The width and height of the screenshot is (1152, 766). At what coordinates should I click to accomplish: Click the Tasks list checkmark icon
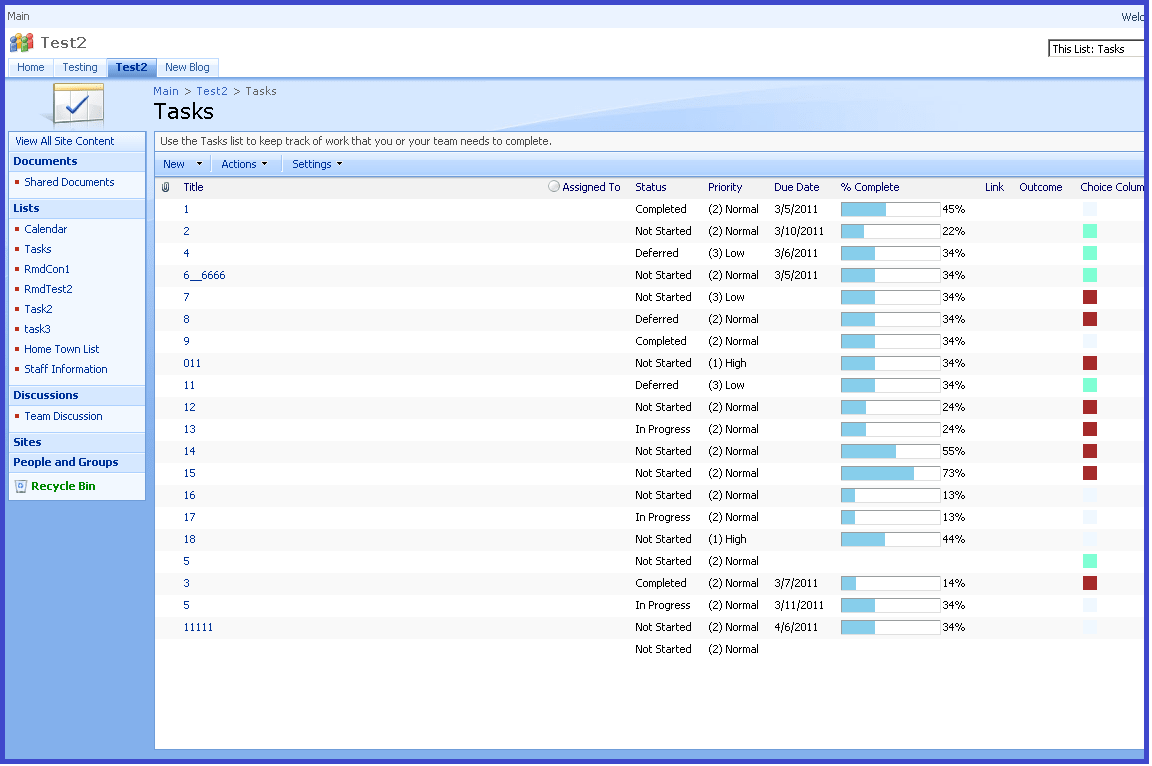pyautogui.click(x=78, y=106)
